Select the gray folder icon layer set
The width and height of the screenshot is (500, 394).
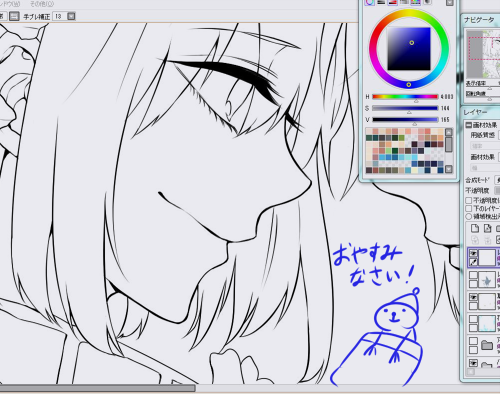click(x=487, y=345)
